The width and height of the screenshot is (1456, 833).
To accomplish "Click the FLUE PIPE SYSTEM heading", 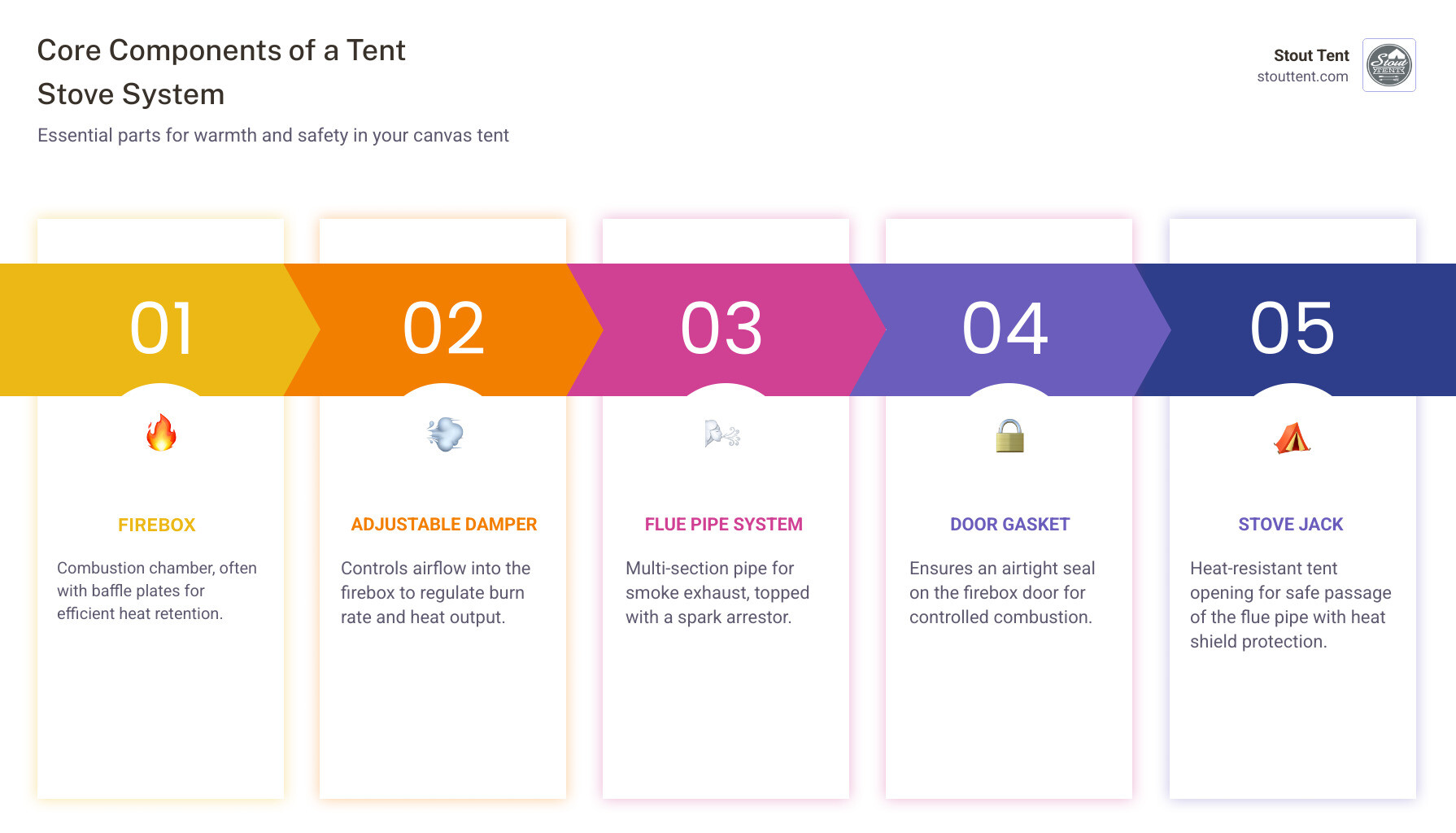I will coord(724,525).
